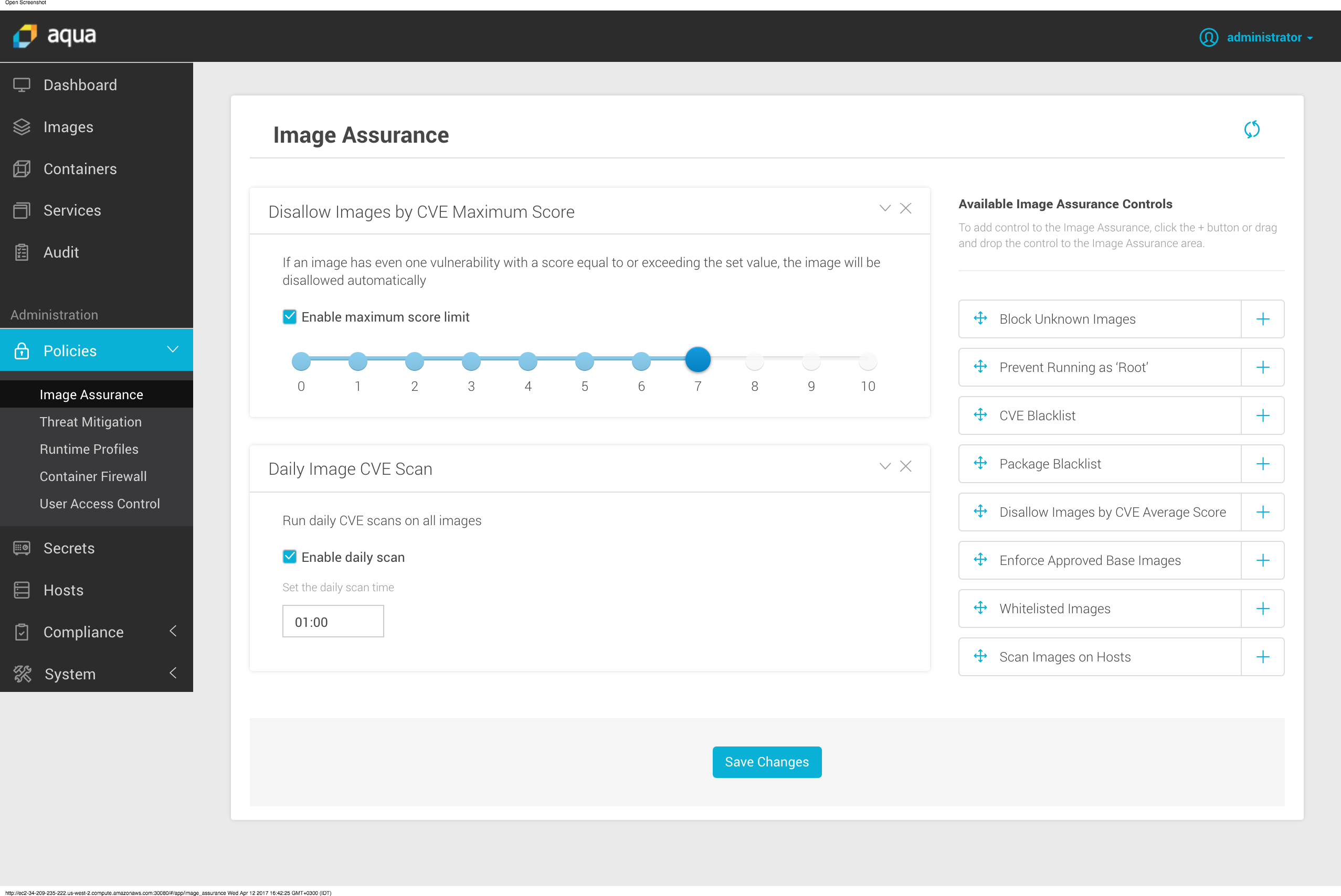Viewport: 1341px width, 896px height.
Task: Click the CVE Blacklist add icon
Action: (1263, 415)
